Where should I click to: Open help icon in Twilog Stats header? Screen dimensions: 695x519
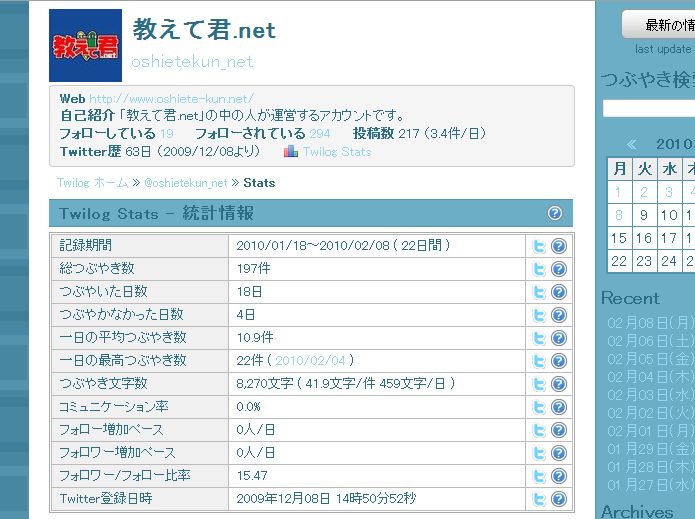click(x=554, y=213)
